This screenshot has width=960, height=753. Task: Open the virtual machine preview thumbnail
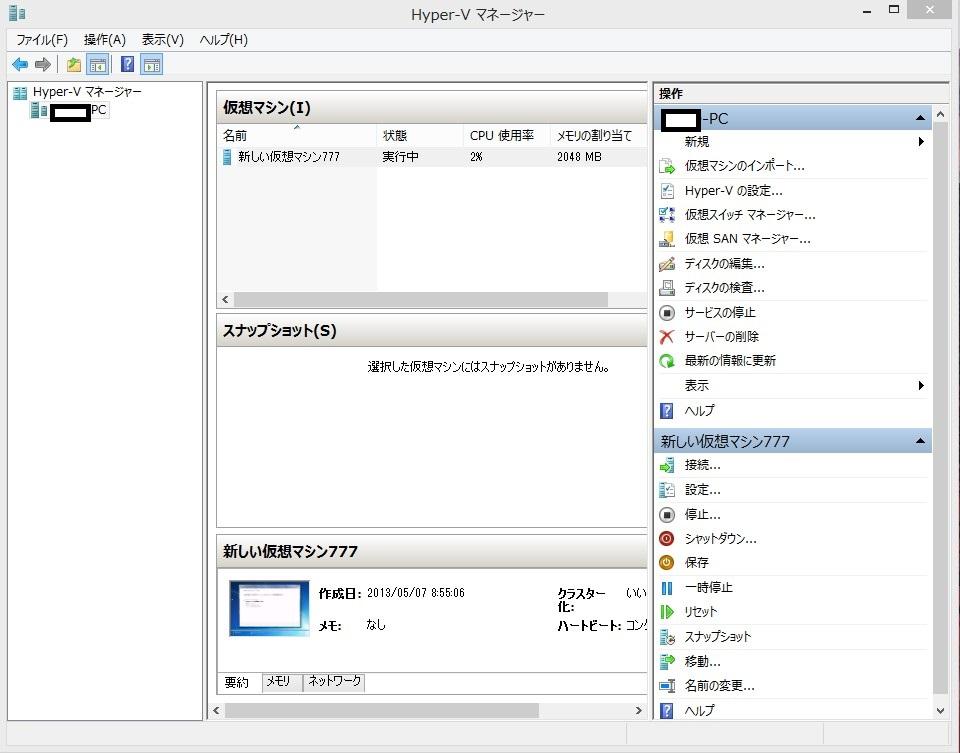(269, 609)
